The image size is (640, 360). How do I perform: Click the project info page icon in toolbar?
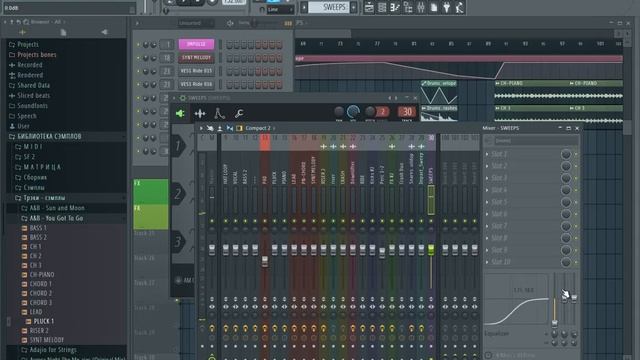pos(434,7)
